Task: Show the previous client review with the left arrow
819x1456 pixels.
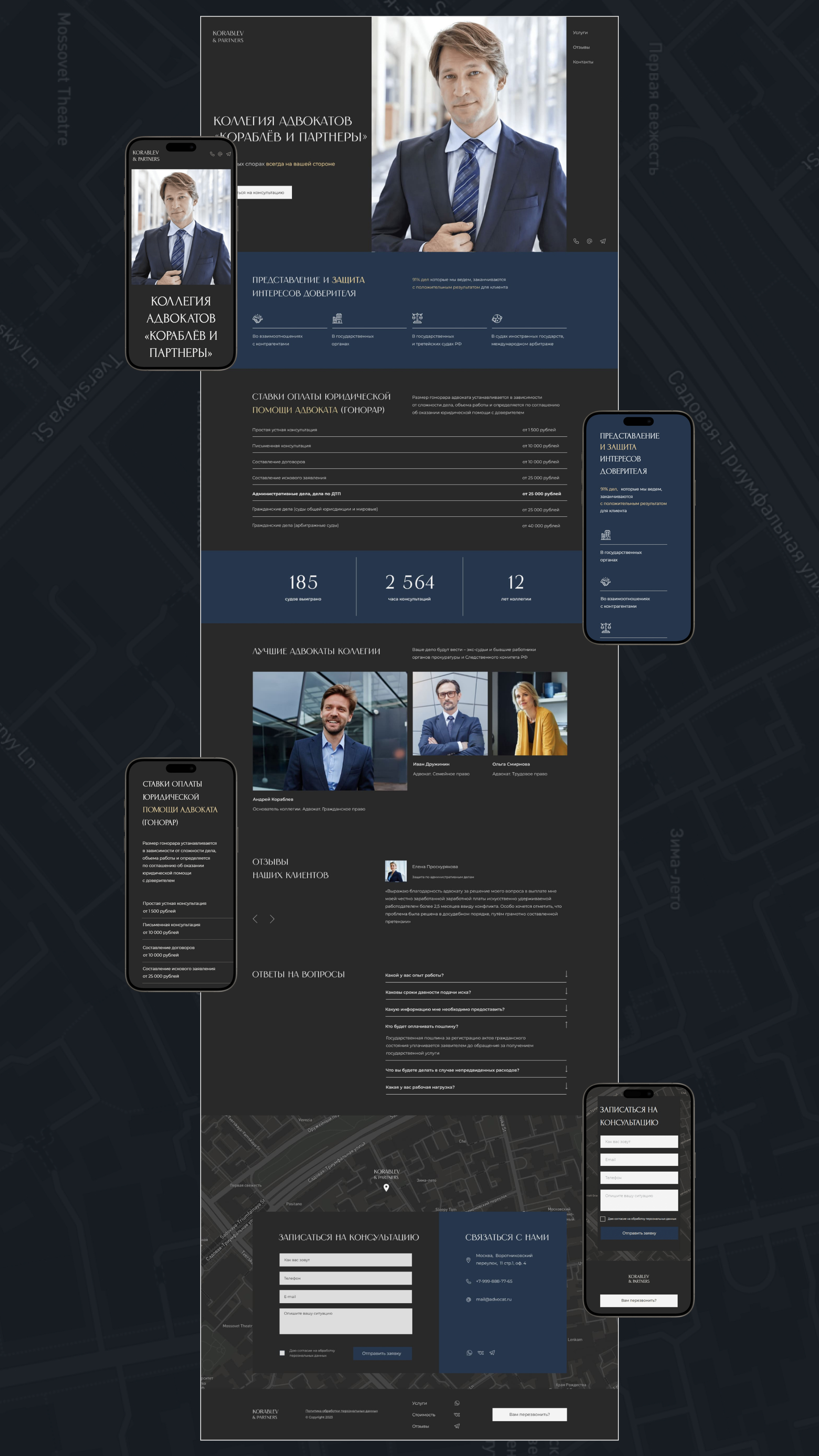Action: coord(255,919)
